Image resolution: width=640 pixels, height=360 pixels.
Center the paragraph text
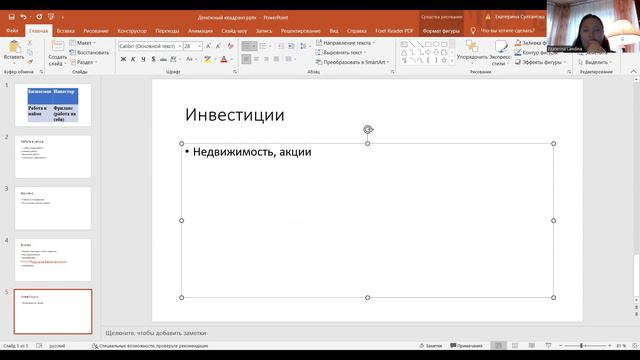pos(256,59)
